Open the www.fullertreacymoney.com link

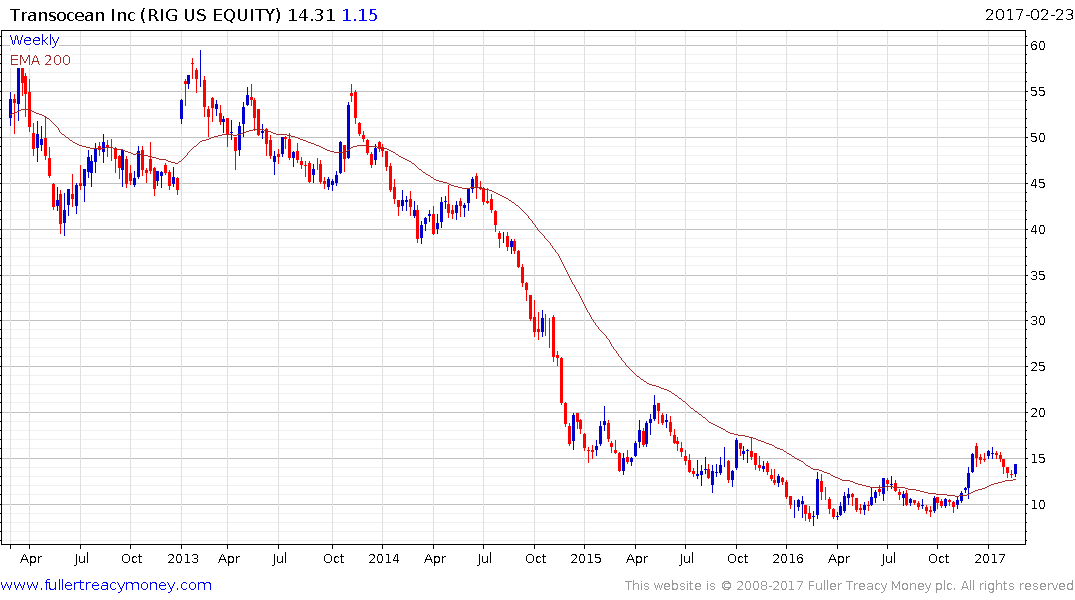106,585
